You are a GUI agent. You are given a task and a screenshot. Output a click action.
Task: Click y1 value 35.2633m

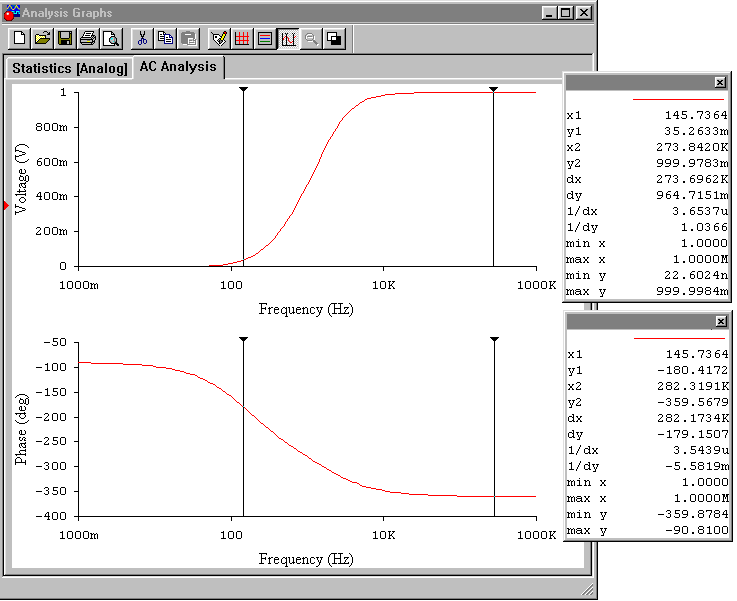[696, 131]
